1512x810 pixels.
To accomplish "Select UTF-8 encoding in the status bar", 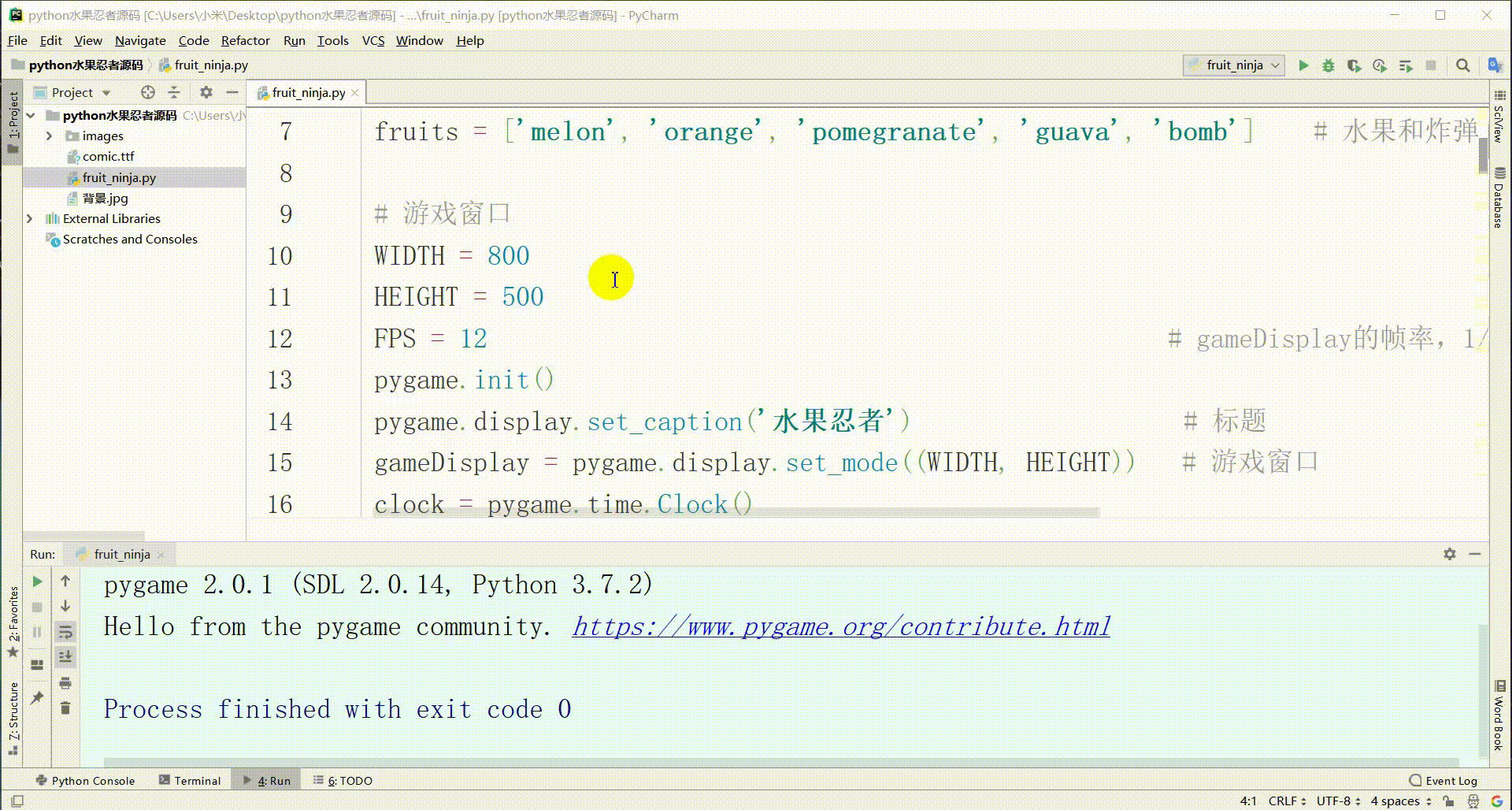I will pos(1333,801).
